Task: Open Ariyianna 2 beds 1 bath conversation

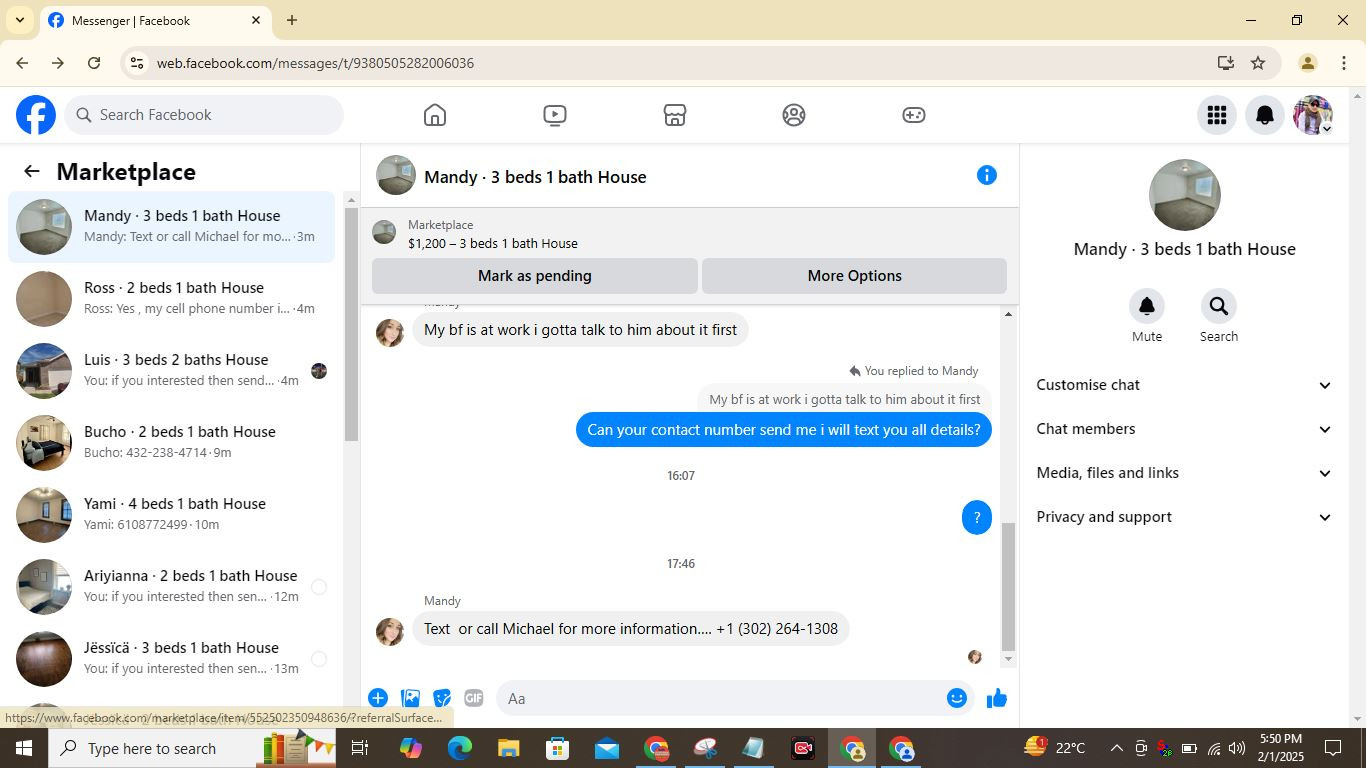Action: (x=172, y=587)
